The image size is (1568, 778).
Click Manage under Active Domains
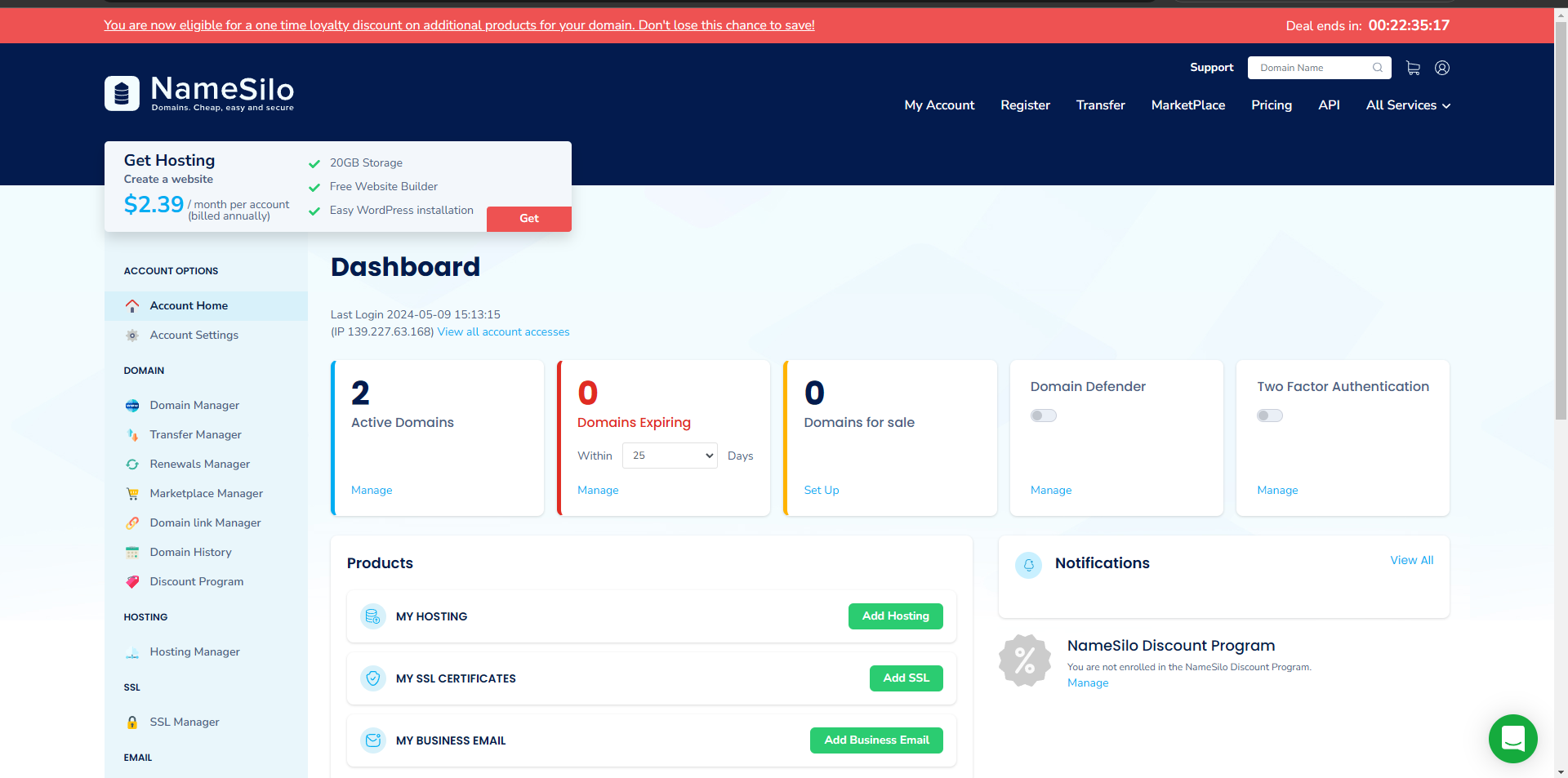point(372,491)
